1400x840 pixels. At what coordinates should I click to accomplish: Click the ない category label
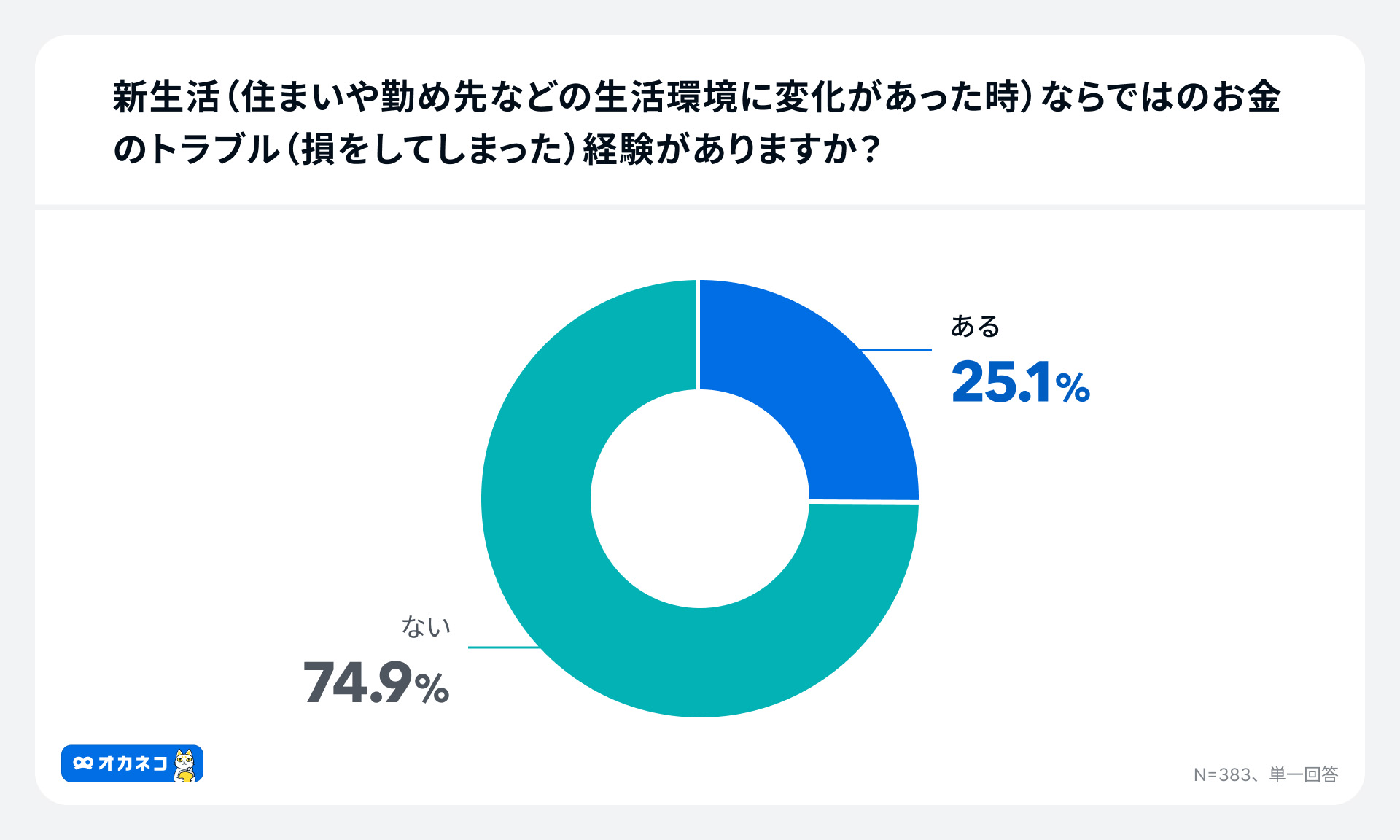pos(426,626)
